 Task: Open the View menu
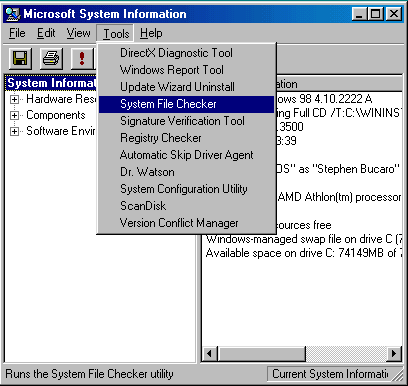(x=78, y=33)
